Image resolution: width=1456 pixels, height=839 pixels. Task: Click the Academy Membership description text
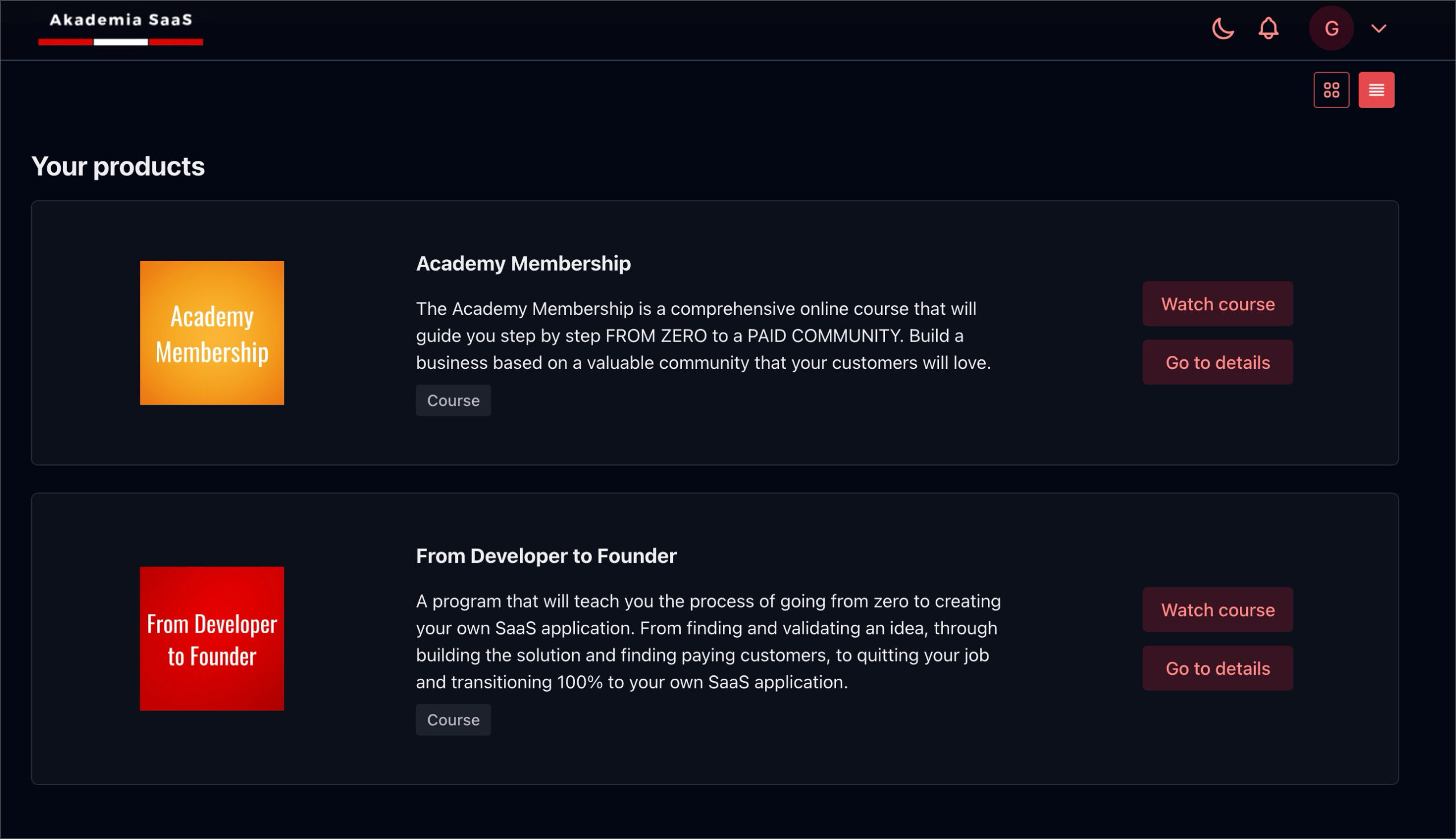pos(703,335)
